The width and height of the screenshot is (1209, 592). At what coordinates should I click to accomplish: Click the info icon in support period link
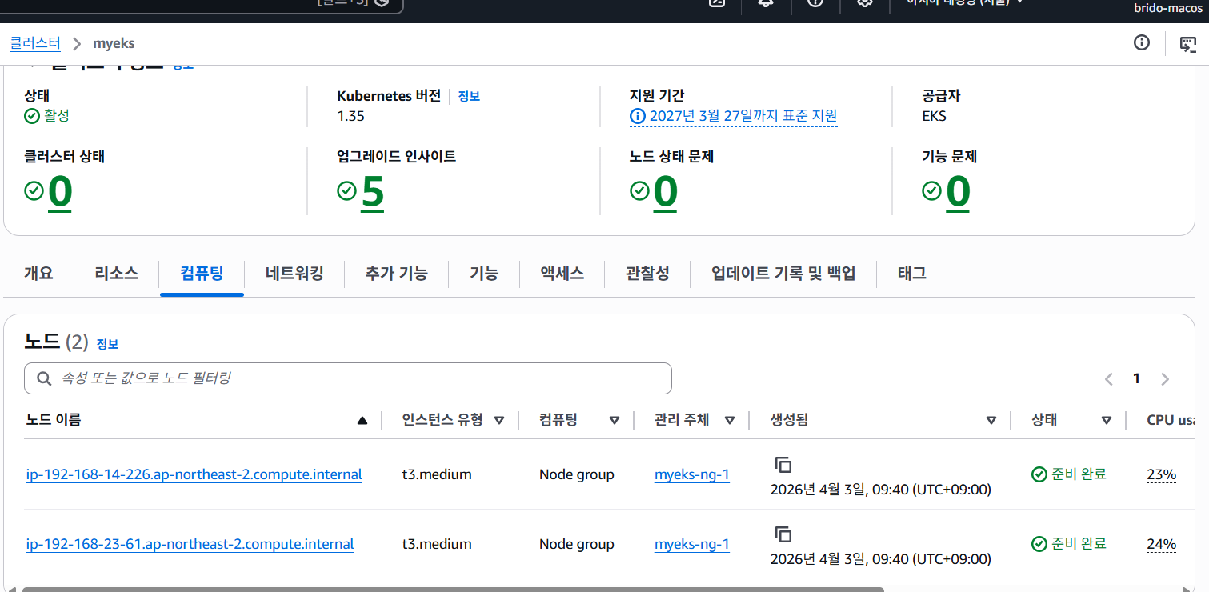tap(638, 116)
